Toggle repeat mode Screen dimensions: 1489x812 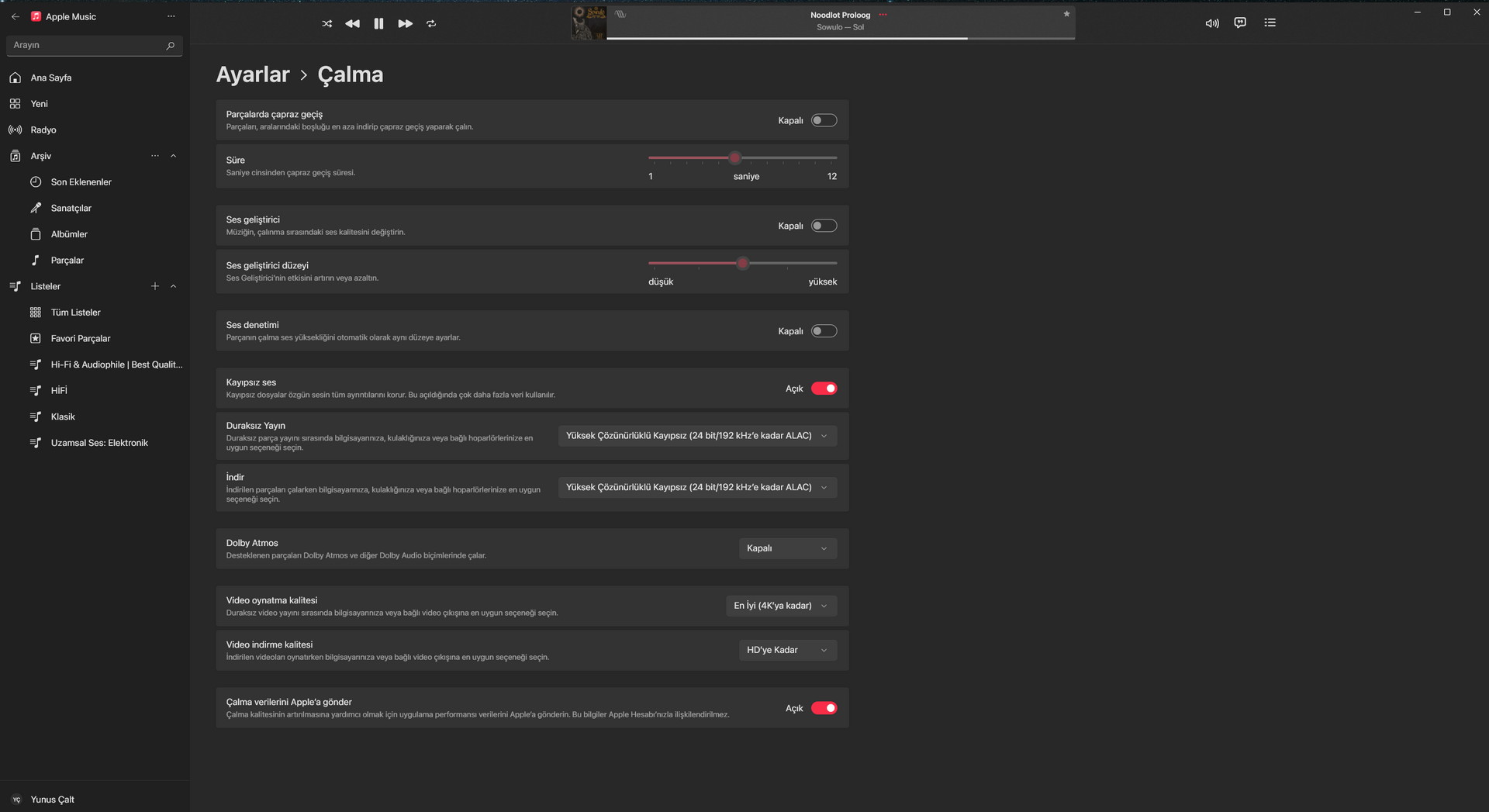coord(431,23)
